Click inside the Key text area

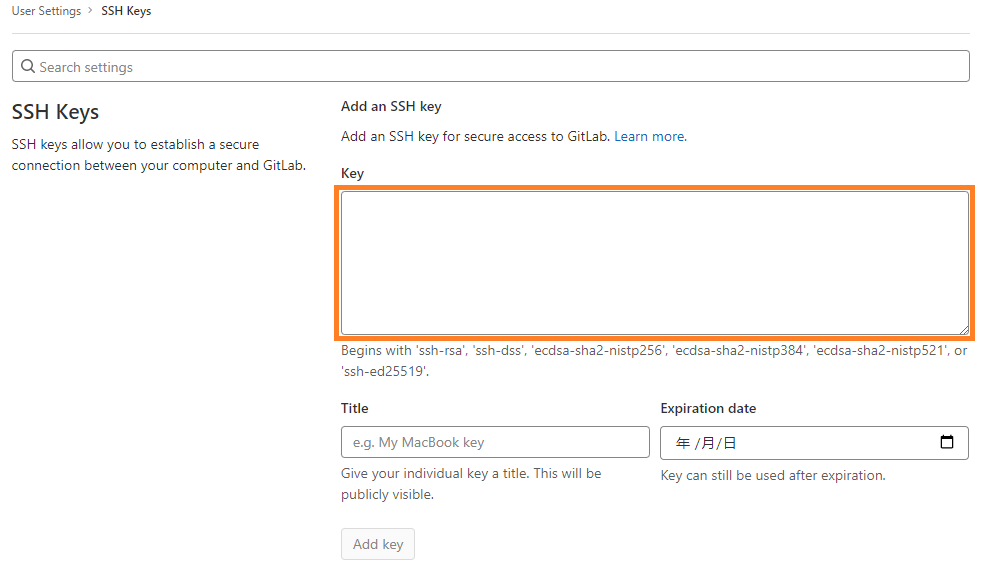click(654, 262)
